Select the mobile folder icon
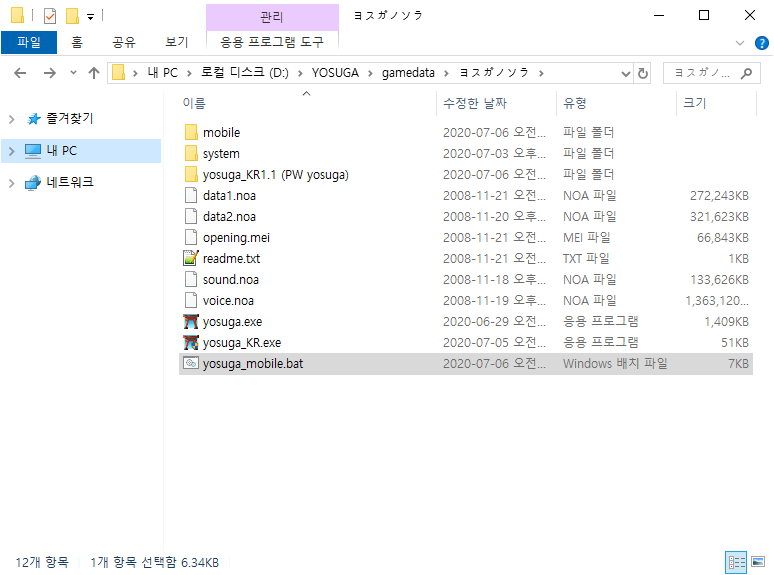Viewport: 774px width, 575px height. [x=191, y=132]
